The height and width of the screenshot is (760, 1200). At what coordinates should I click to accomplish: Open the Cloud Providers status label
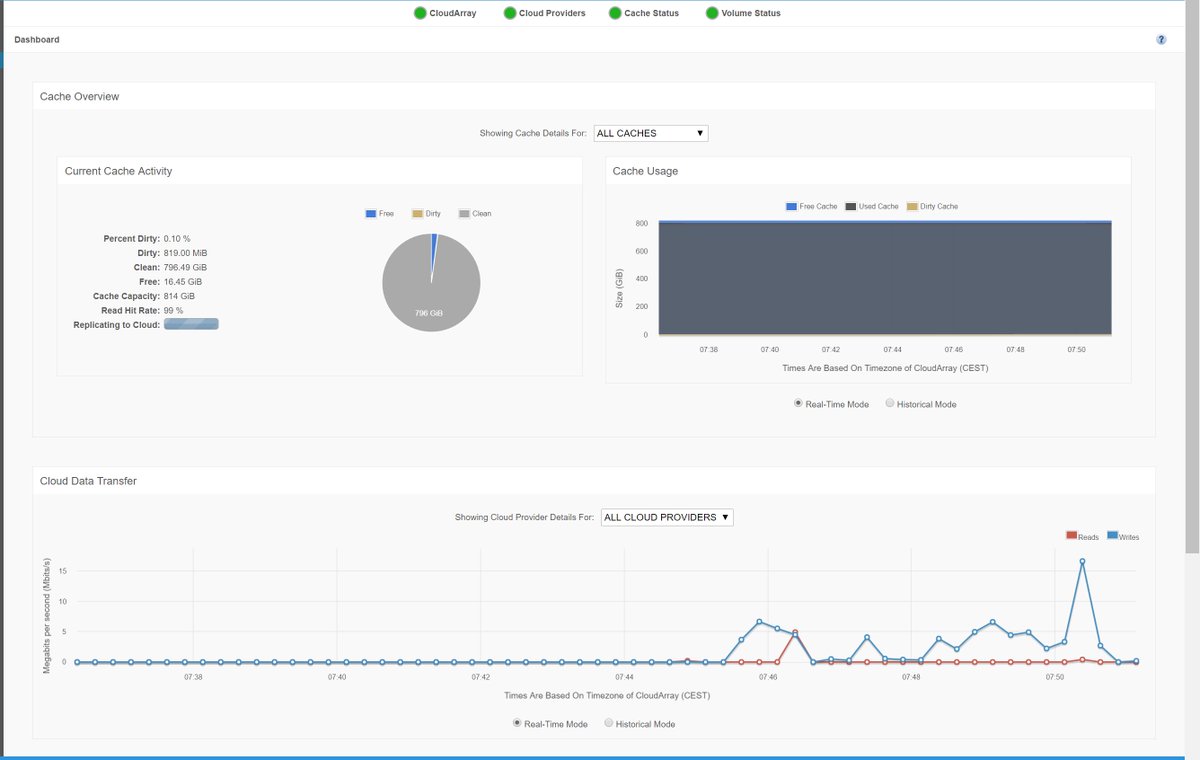[552, 13]
